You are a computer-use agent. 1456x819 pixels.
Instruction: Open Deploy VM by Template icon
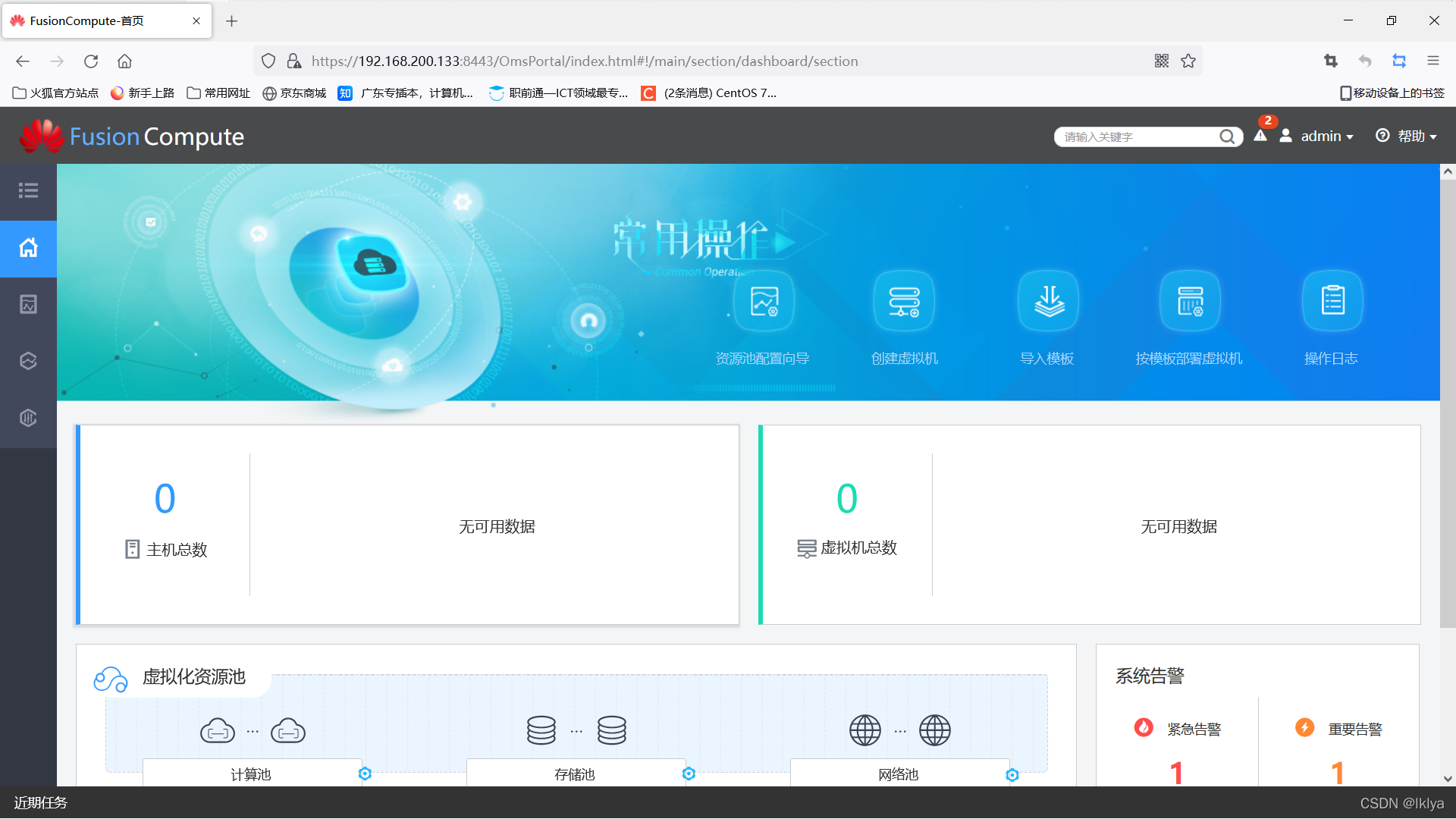pos(1189,302)
